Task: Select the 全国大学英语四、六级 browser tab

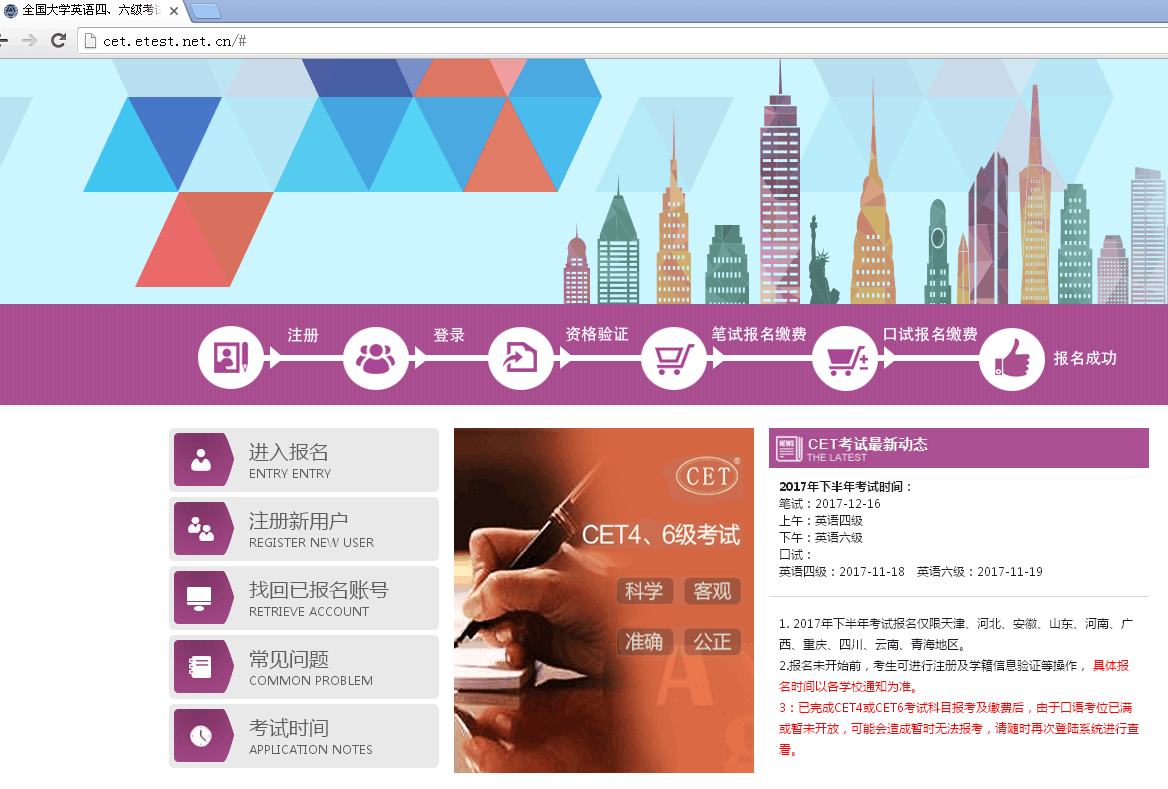Action: click(90, 12)
